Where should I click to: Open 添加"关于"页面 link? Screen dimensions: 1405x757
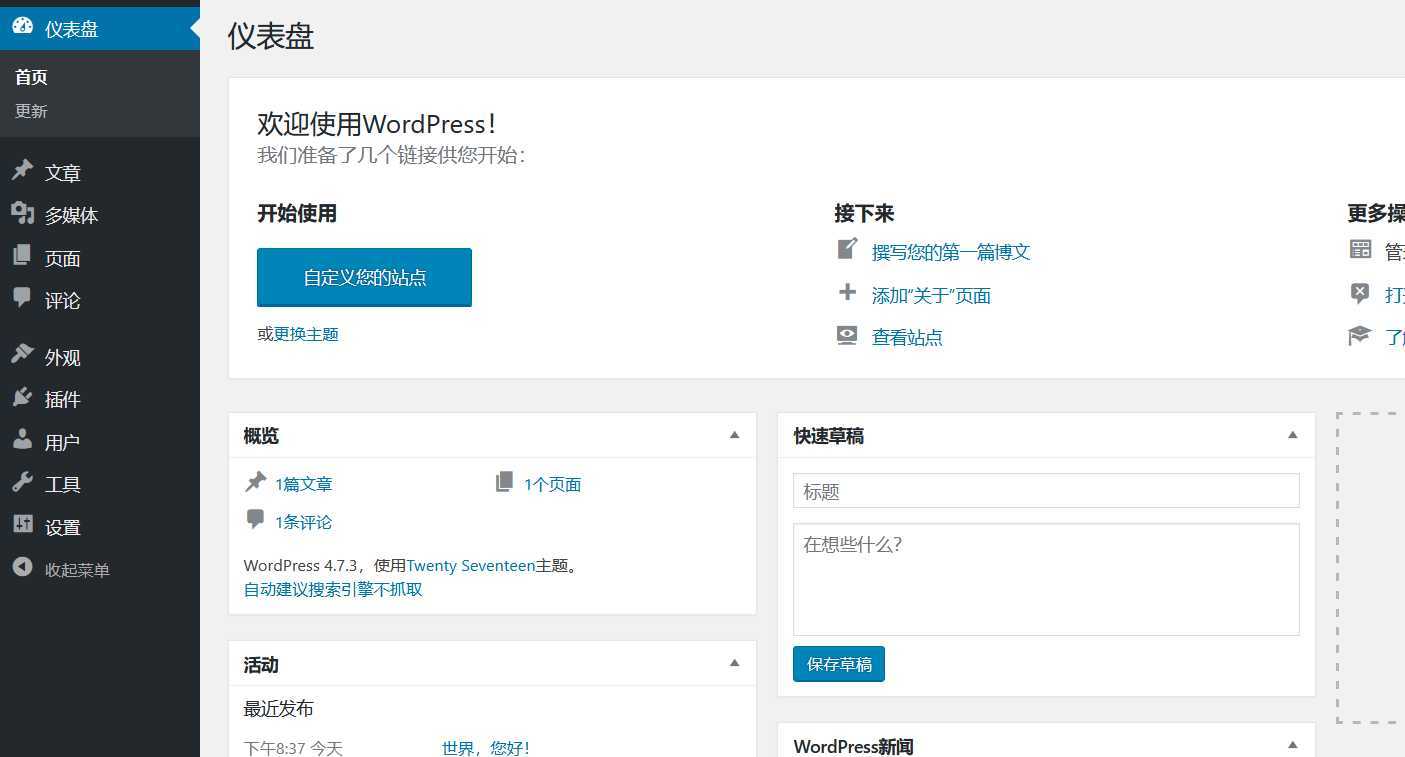click(x=931, y=295)
